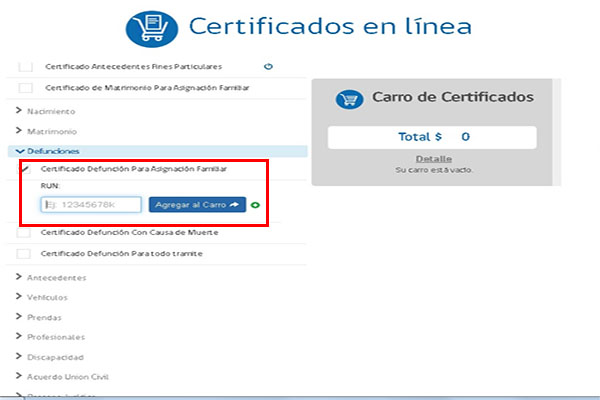Click the cart icon in Carro de Certificados
600x400 pixels.
[x=350, y=98]
